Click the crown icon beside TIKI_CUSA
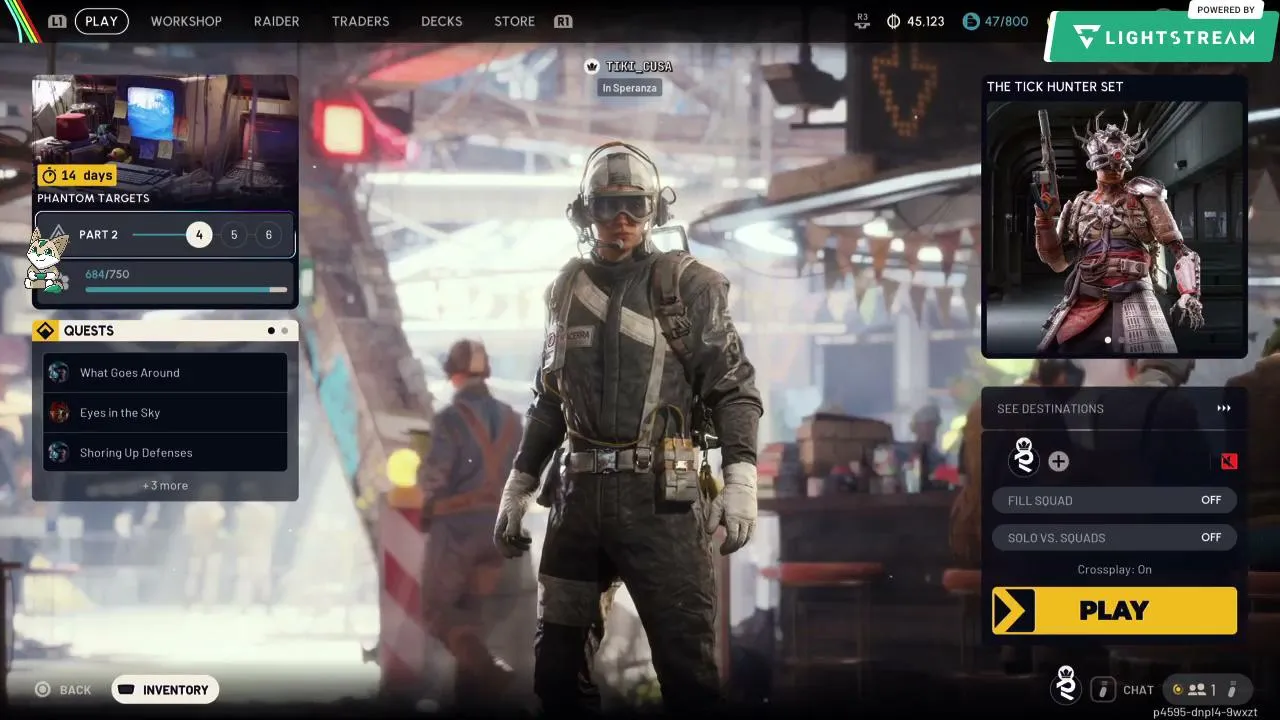Screen dimensions: 1280x720 click(592, 67)
